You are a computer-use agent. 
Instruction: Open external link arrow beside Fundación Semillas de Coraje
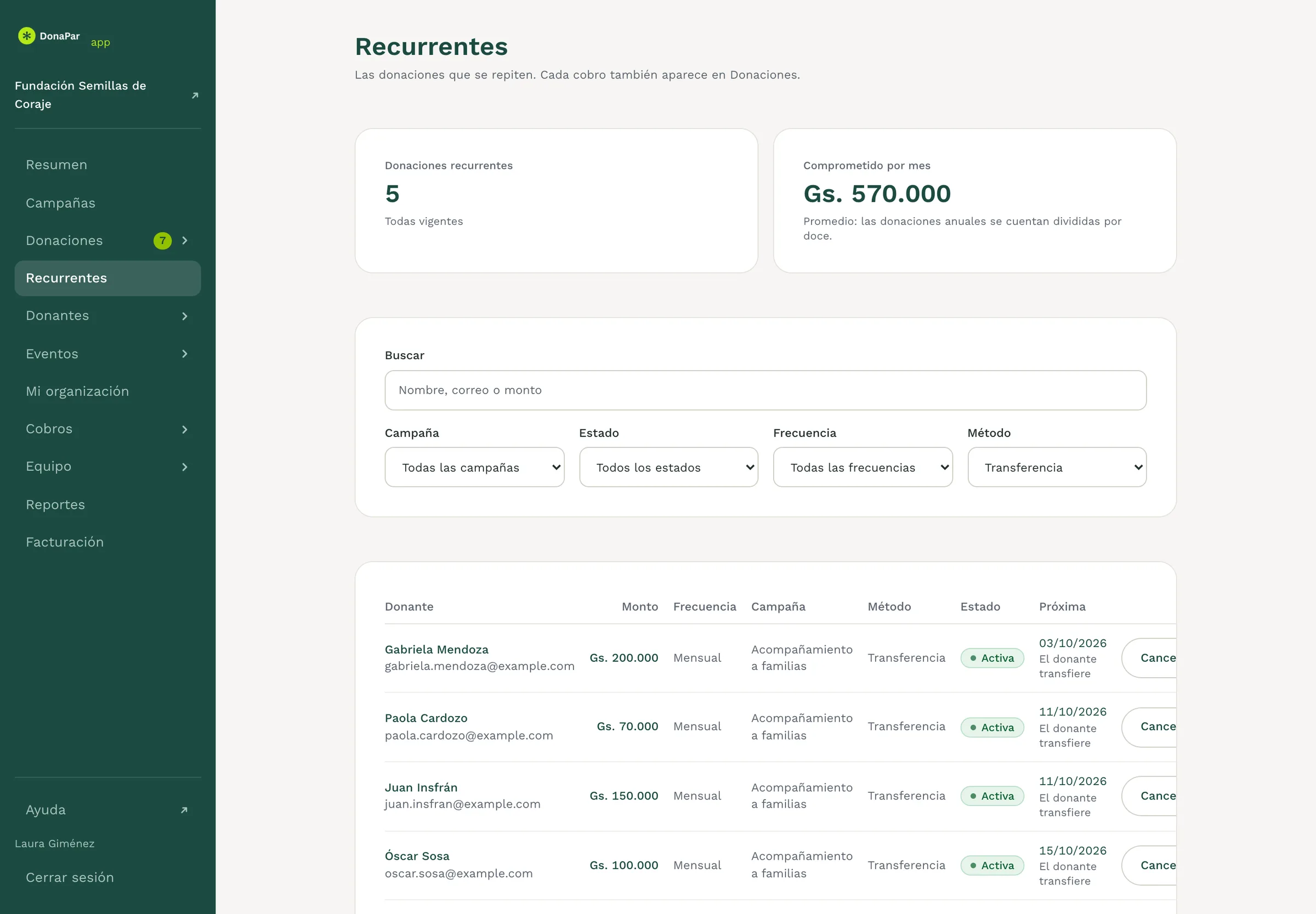[195, 95]
